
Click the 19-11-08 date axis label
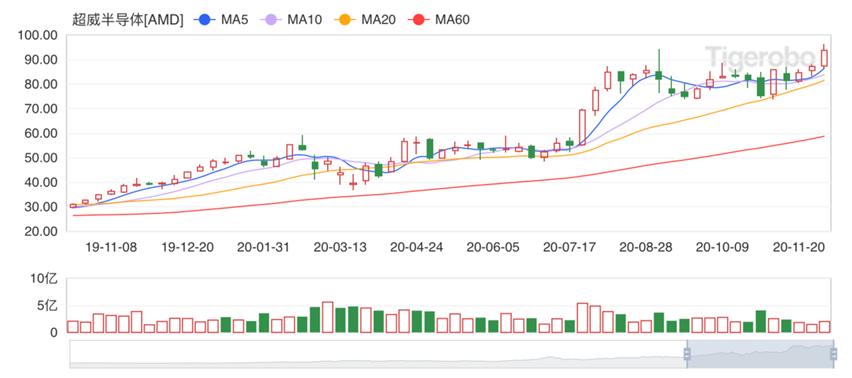tap(111, 247)
